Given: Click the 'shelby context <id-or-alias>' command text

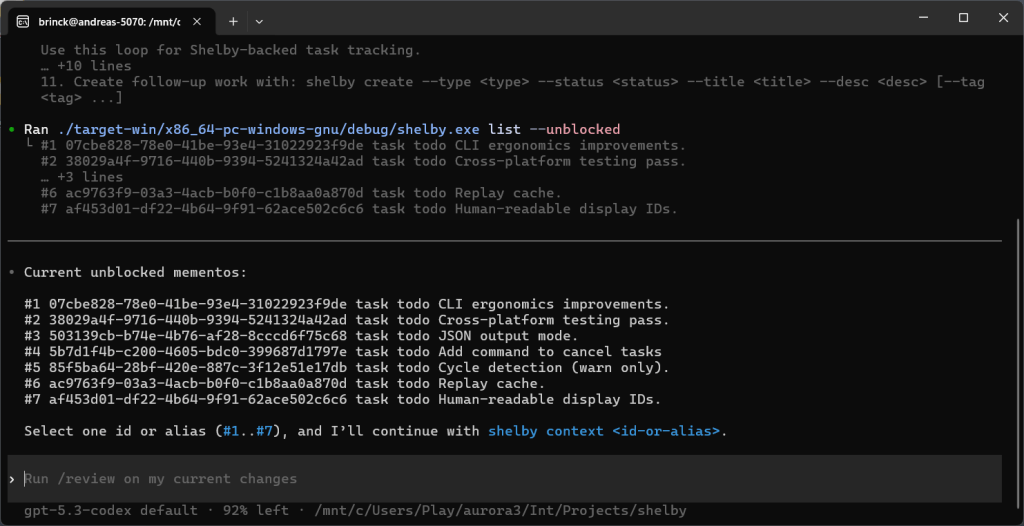Looking at the screenshot, I should [x=604, y=432].
